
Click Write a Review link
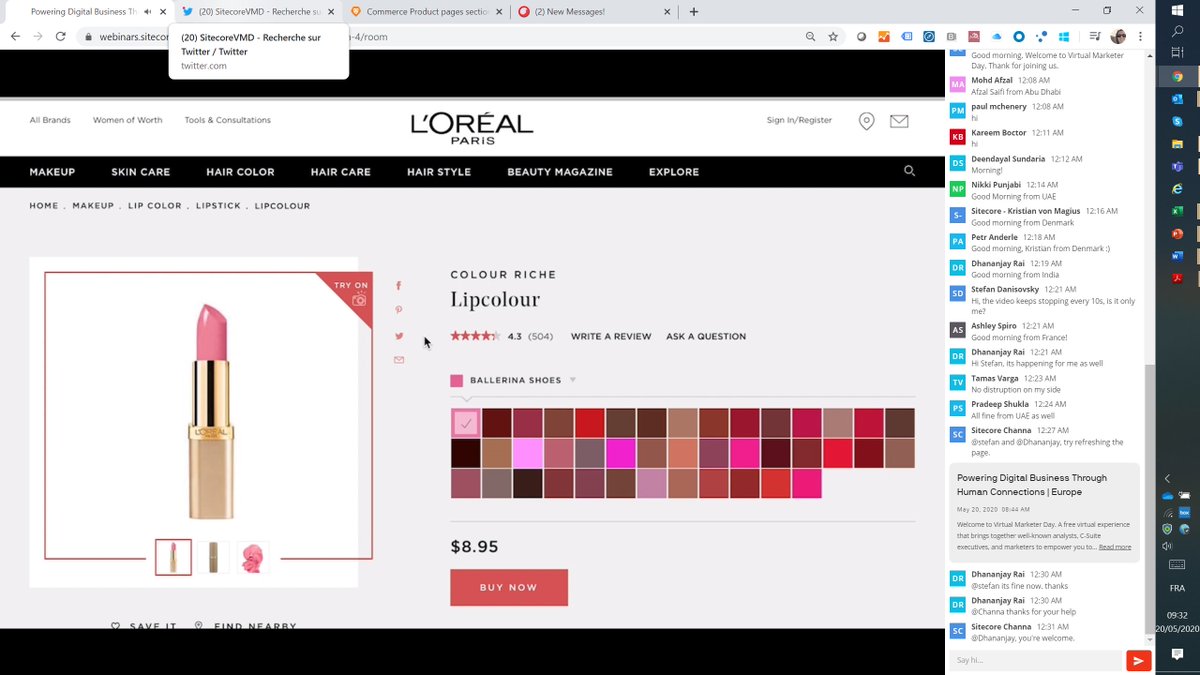[x=611, y=337]
